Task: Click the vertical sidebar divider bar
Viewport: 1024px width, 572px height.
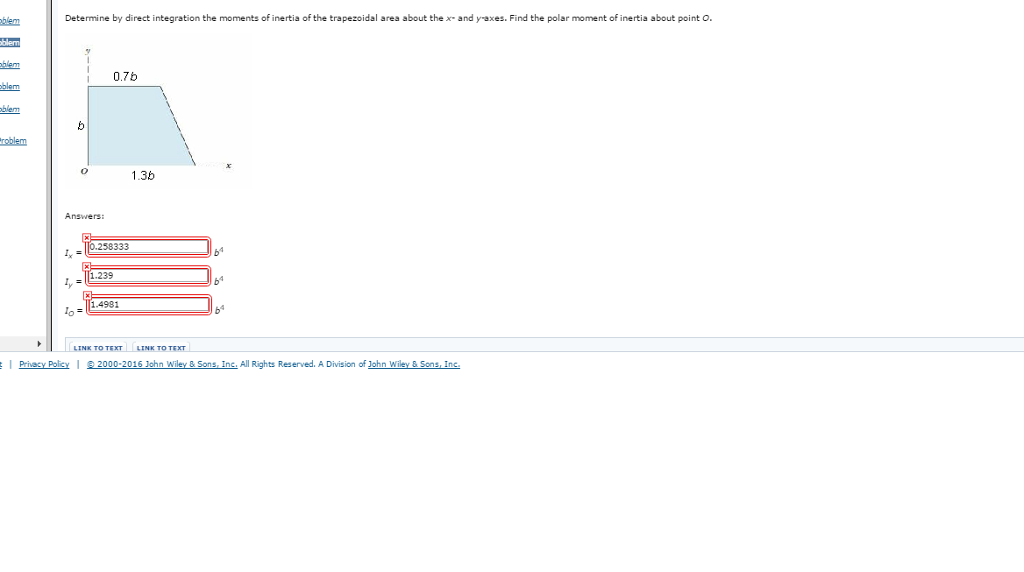Action: click(x=48, y=175)
